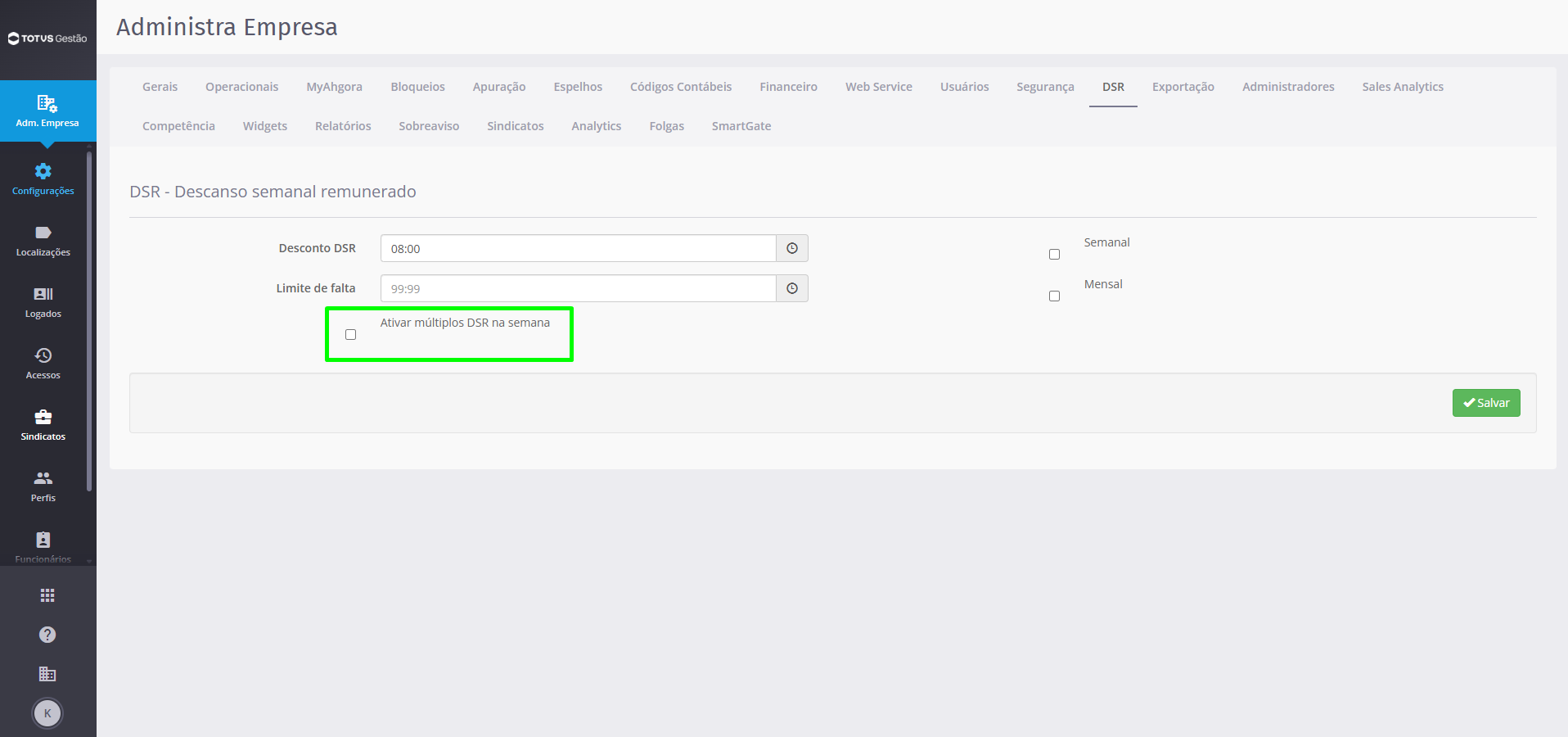
Task: Open Logados sidebar icon
Action: (x=43, y=294)
